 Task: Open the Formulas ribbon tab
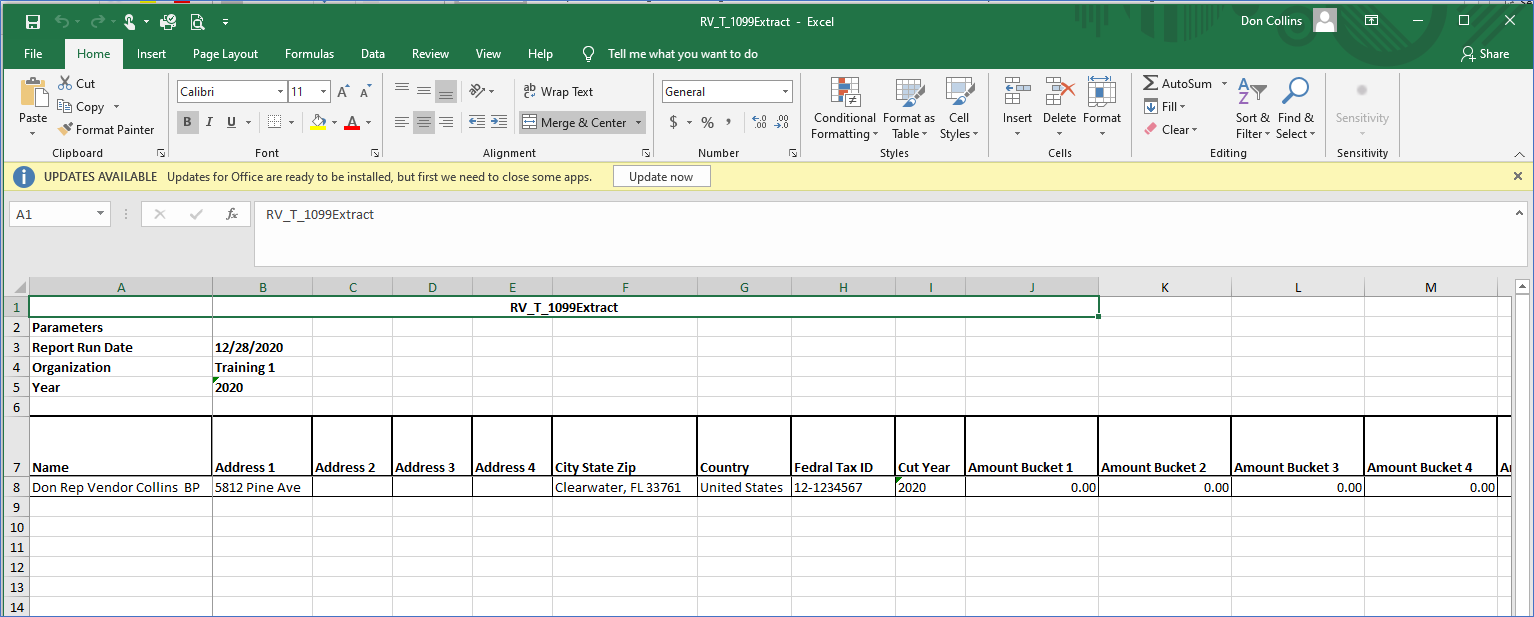309,54
